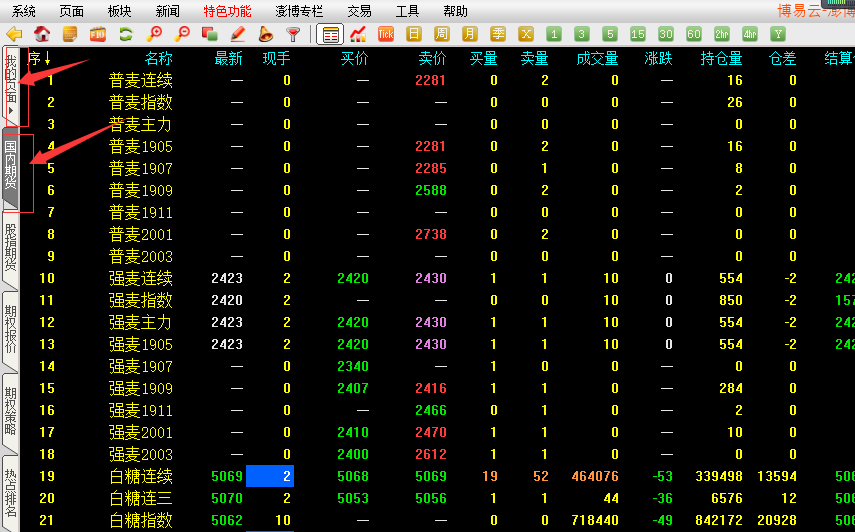This screenshot has height=532, width=855.
Task: Sort by the 成交量 column header
Action: pyautogui.click(x=597, y=59)
